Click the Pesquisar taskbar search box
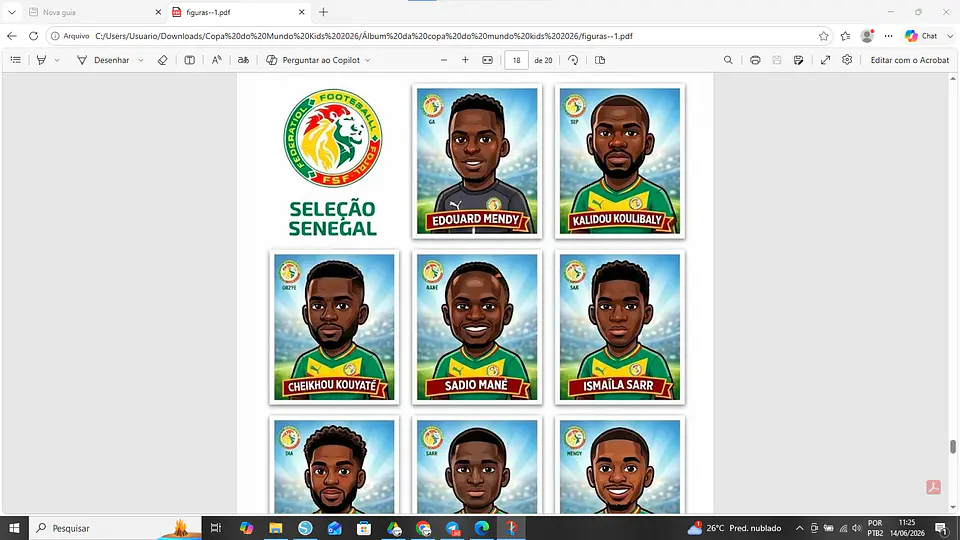Viewport: 960px width, 540px height. (x=115, y=528)
